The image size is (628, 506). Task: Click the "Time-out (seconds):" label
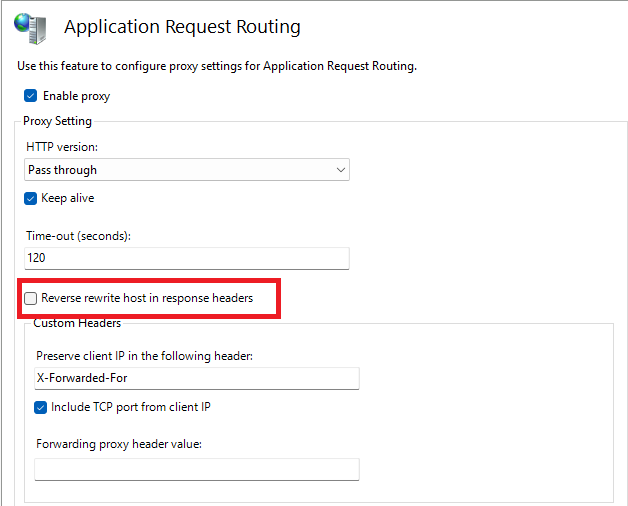tap(78, 236)
